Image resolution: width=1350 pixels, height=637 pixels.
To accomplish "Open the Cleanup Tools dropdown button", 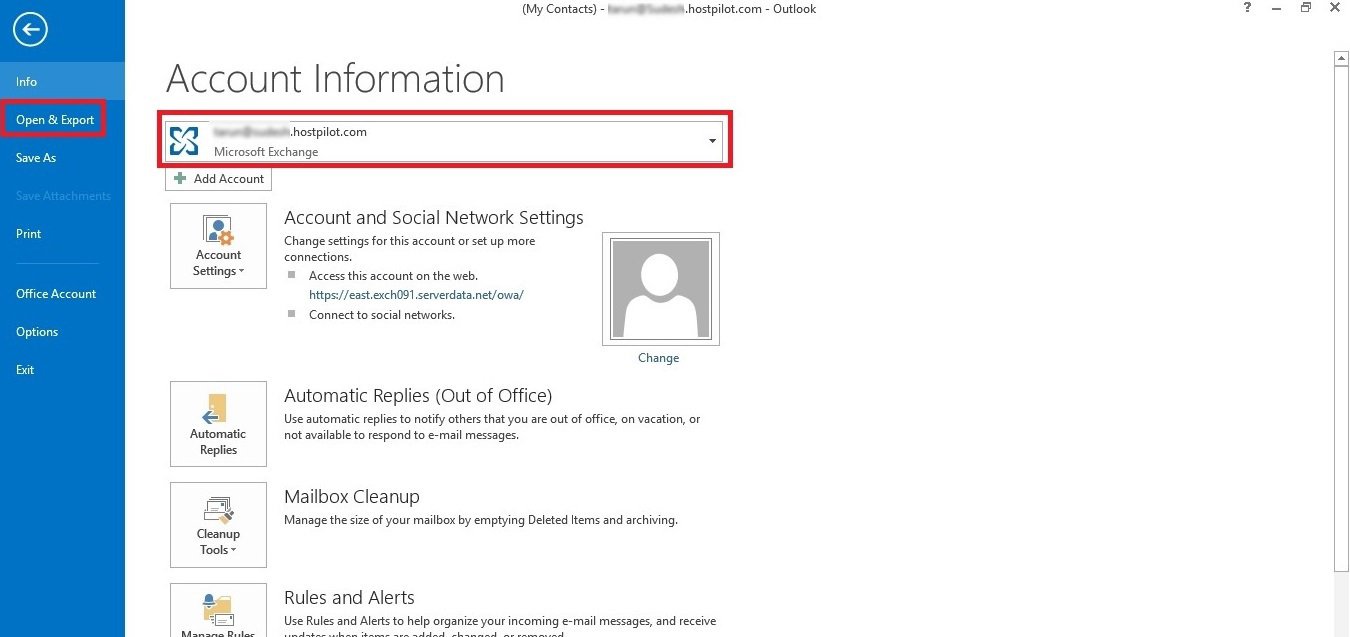I will coord(219,525).
